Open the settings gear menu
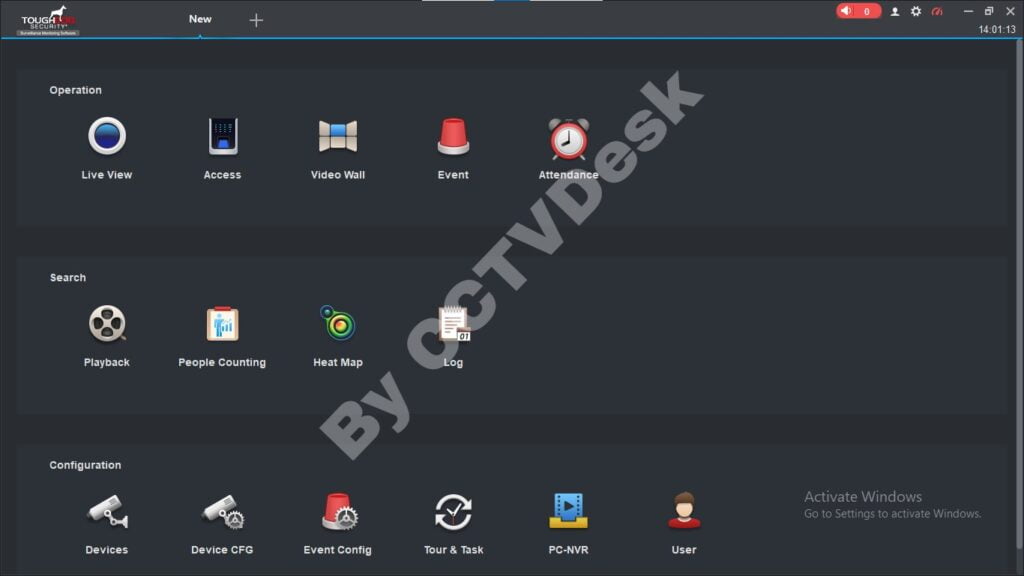1024x576 pixels. tap(914, 11)
